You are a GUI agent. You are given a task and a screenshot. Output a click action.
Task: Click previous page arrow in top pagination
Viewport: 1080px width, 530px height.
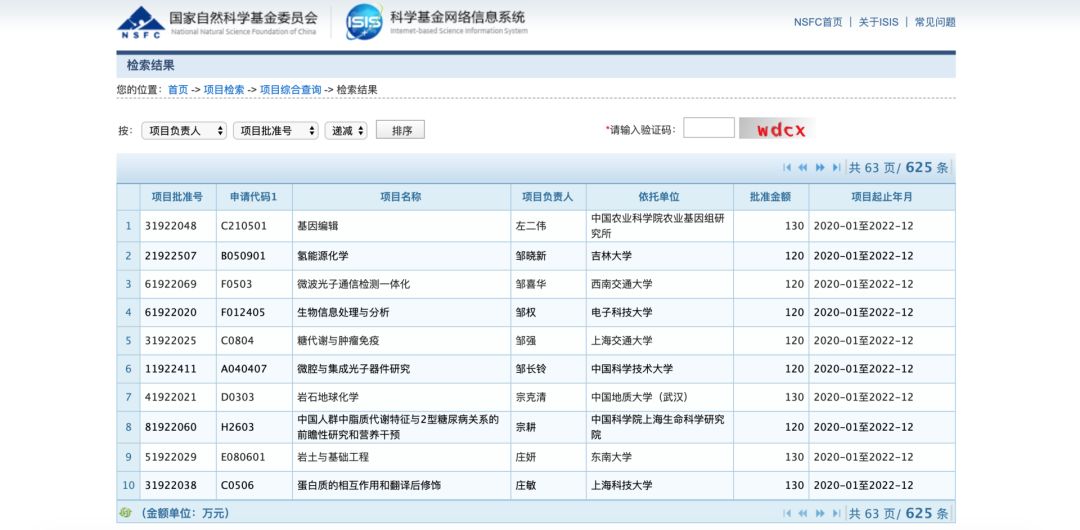pyautogui.click(x=803, y=168)
